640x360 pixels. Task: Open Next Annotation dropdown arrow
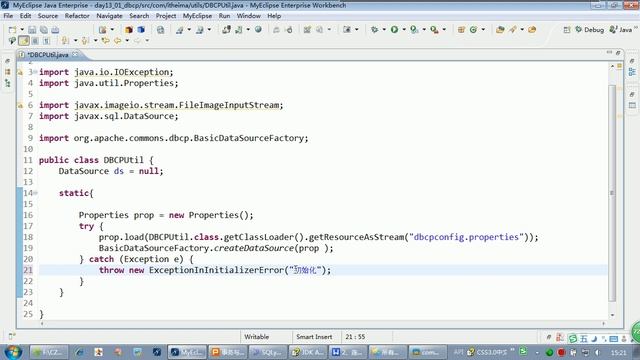coord(76,41)
